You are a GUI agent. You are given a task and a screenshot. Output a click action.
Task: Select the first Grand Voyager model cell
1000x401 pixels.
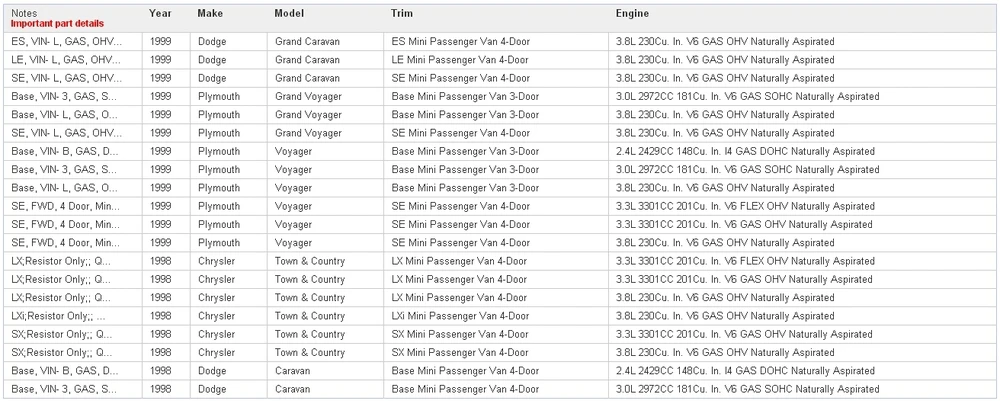coord(309,97)
